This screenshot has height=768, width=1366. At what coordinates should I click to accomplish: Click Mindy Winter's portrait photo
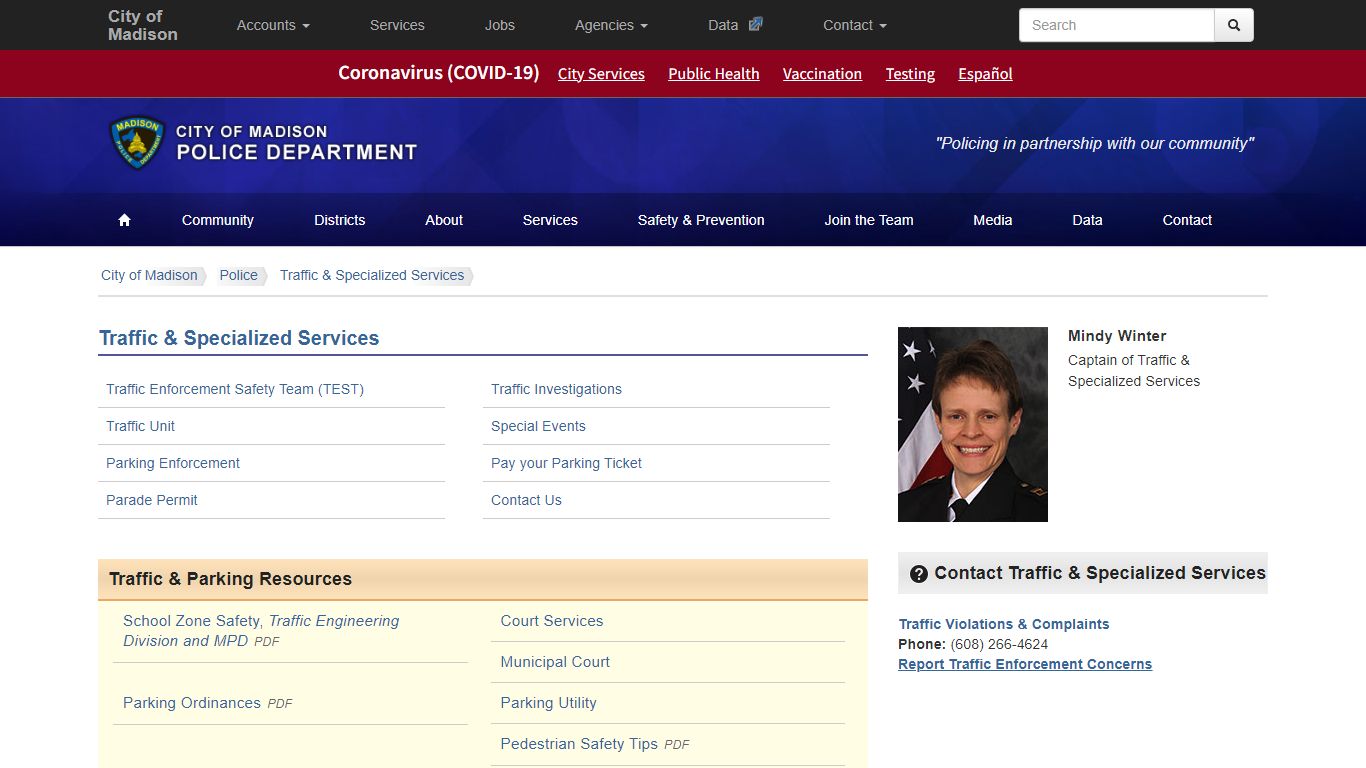[973, 424]
